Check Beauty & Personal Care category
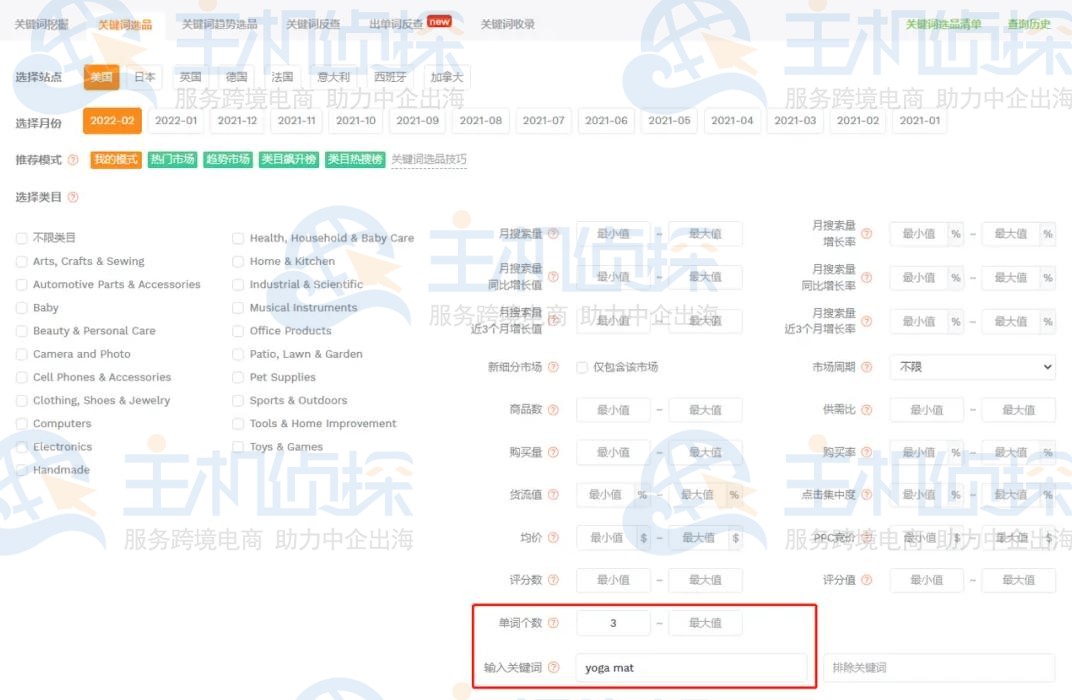The width and height of the screenshot is (1072, 700). 22,331
